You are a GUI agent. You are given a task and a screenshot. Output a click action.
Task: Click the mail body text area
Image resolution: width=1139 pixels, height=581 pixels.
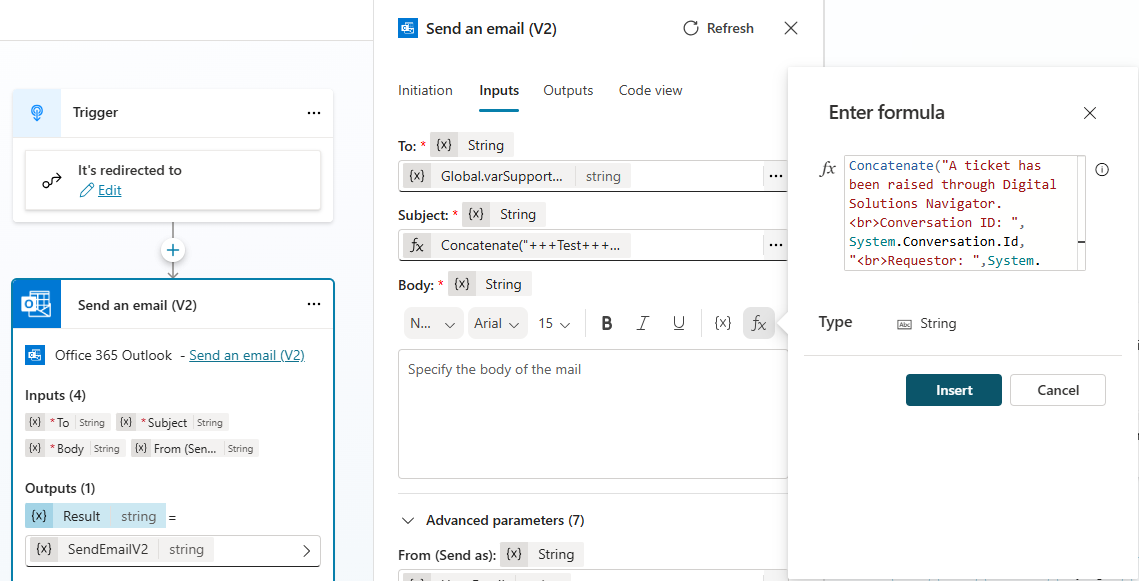tap(593, 414)
